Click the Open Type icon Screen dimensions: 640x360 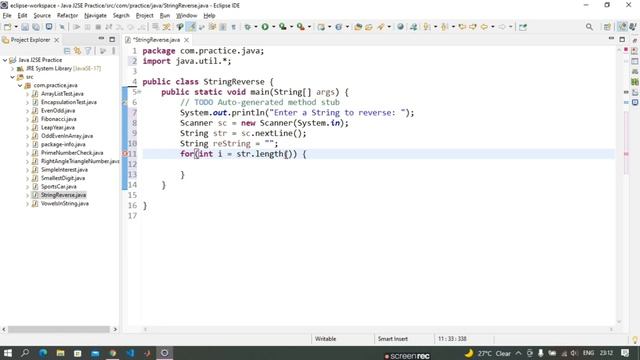[x=358, y=27]
